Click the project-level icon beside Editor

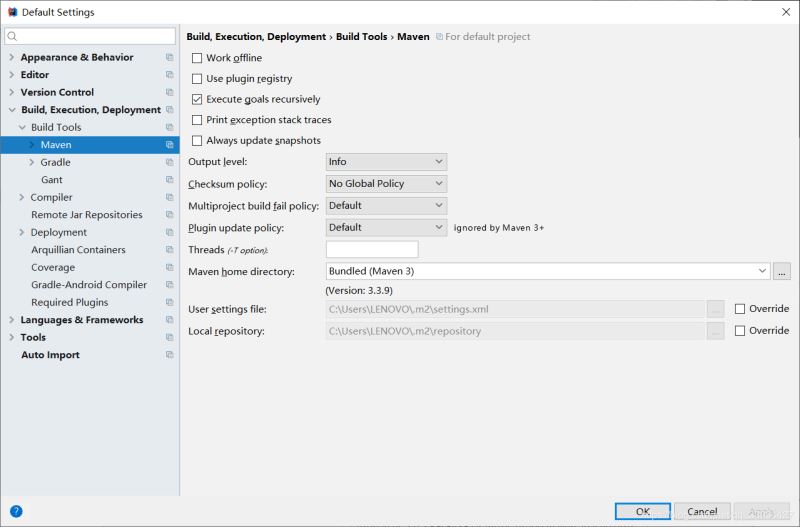pos(170,75)
